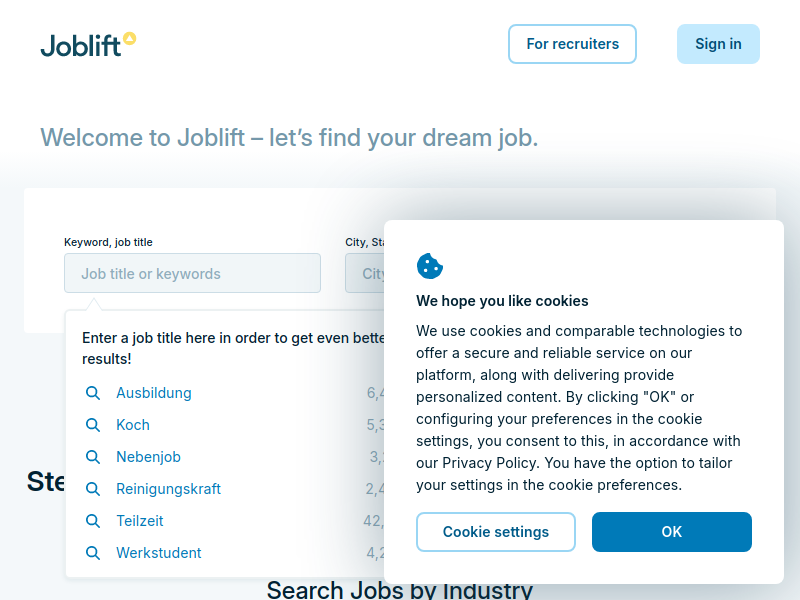The height and width of the screenshot is (600, 800).
Task: Choose the Koch suggestion
Action: pyautogui.click(x=133, y=425)
